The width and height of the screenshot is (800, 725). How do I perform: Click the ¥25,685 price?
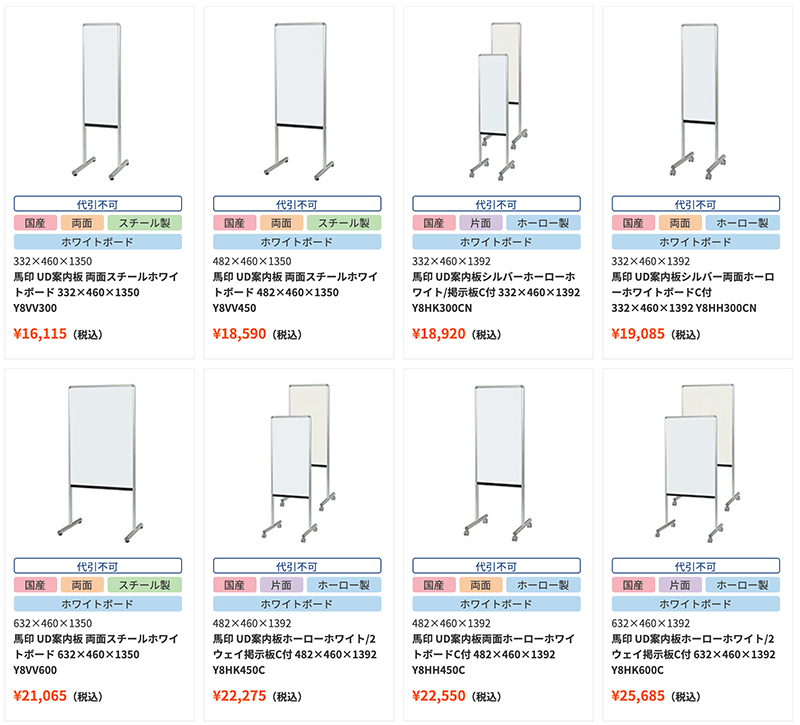click(638, 696)
